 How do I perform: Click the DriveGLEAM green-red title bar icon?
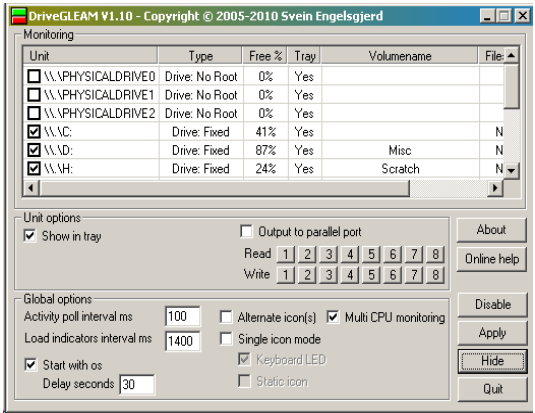point(19,16)
